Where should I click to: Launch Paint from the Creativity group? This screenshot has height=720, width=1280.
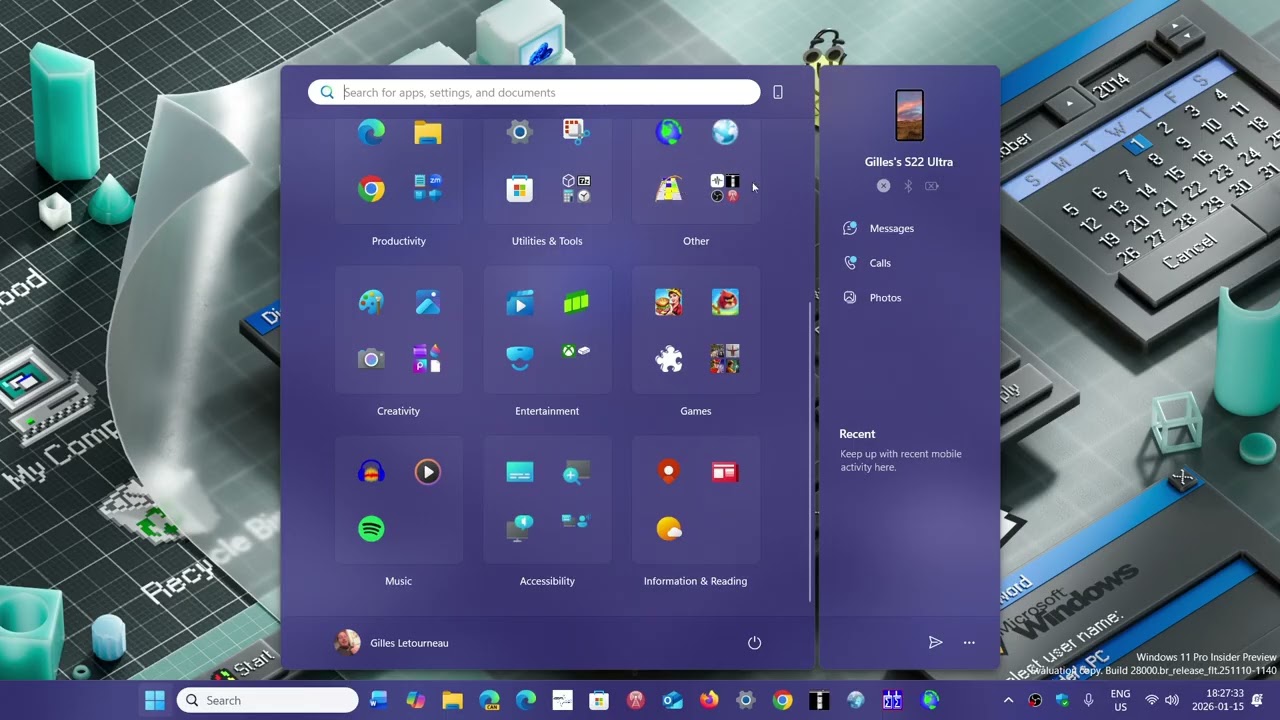[371, 303]
